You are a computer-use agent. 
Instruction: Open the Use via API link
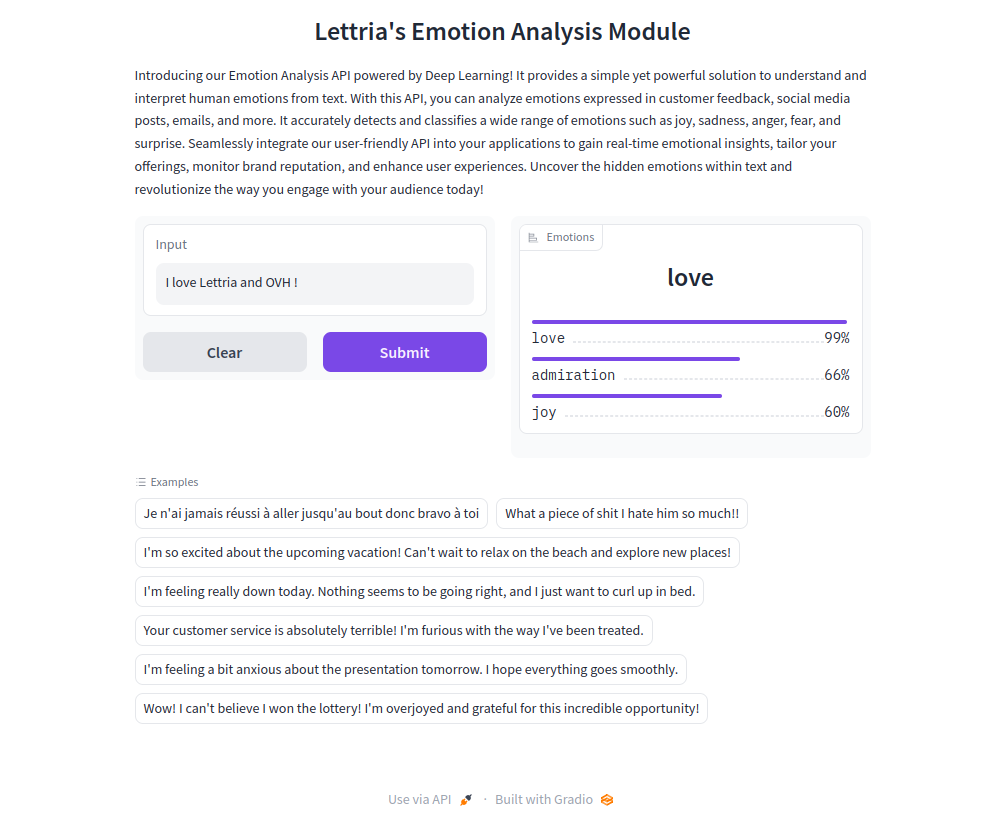420,800
